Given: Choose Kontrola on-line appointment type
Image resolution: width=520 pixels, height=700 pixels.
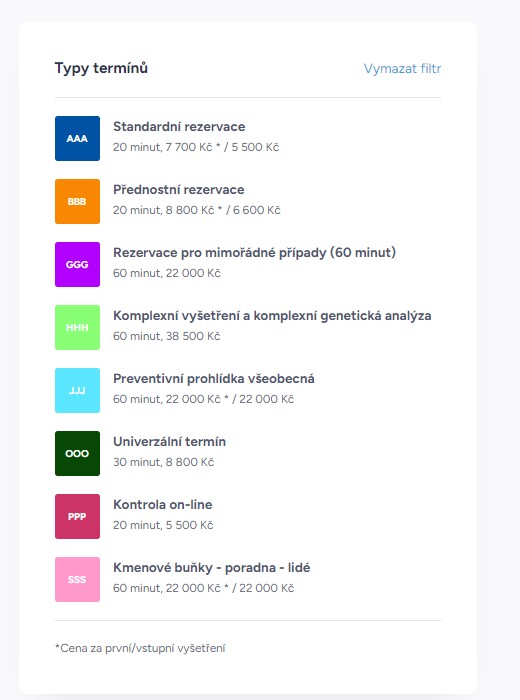Looking at the screenshot, I should click(x=163, y=504).
